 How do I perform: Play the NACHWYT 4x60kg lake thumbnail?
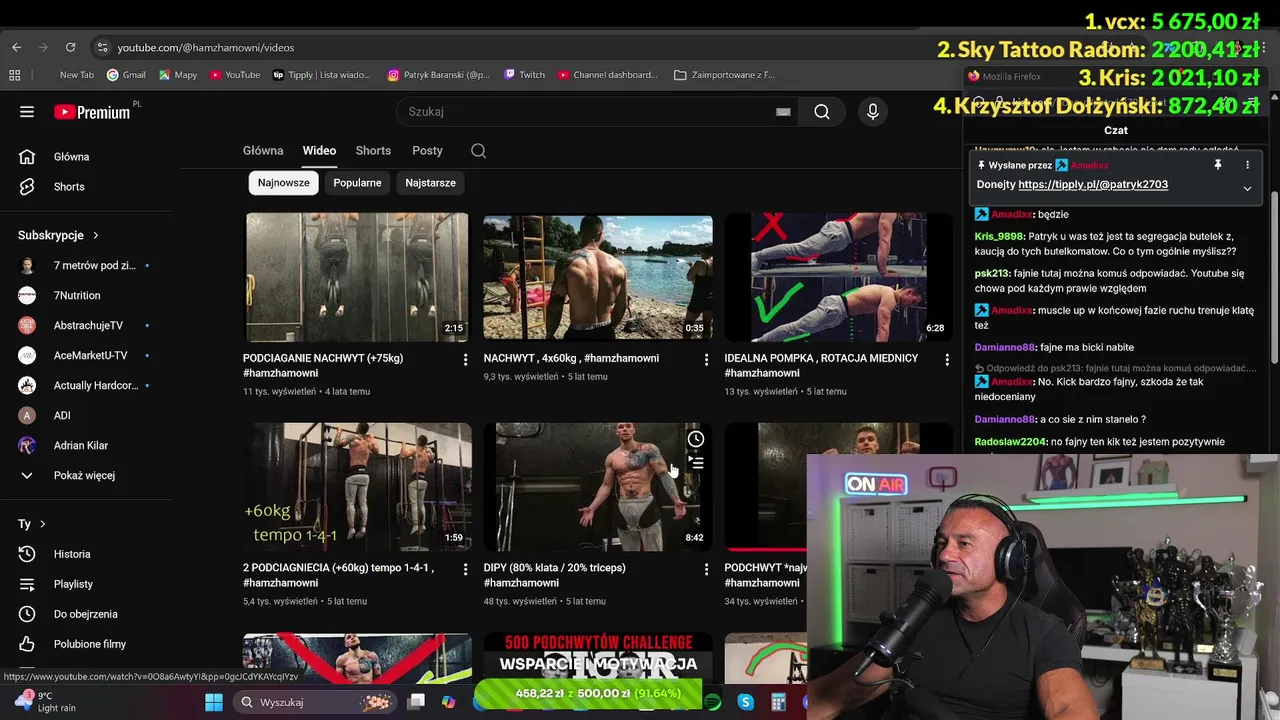[598, 277]
